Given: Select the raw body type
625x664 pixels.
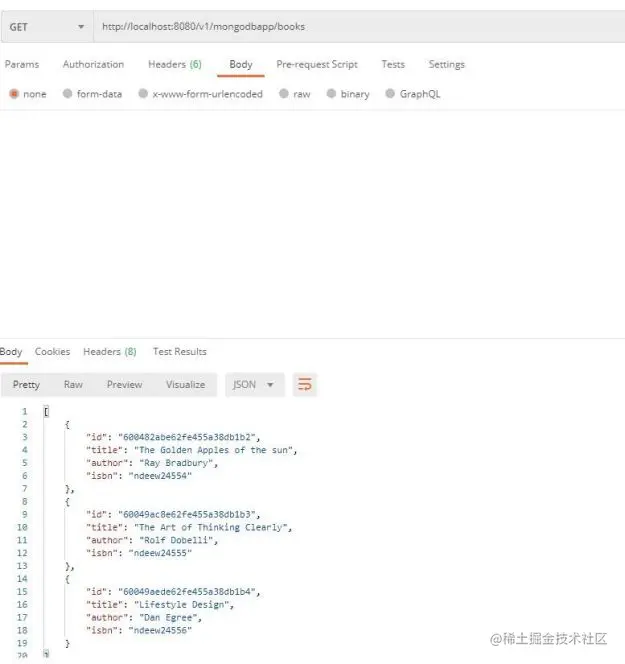Looking at the screenshot, I should coord(295,94).
